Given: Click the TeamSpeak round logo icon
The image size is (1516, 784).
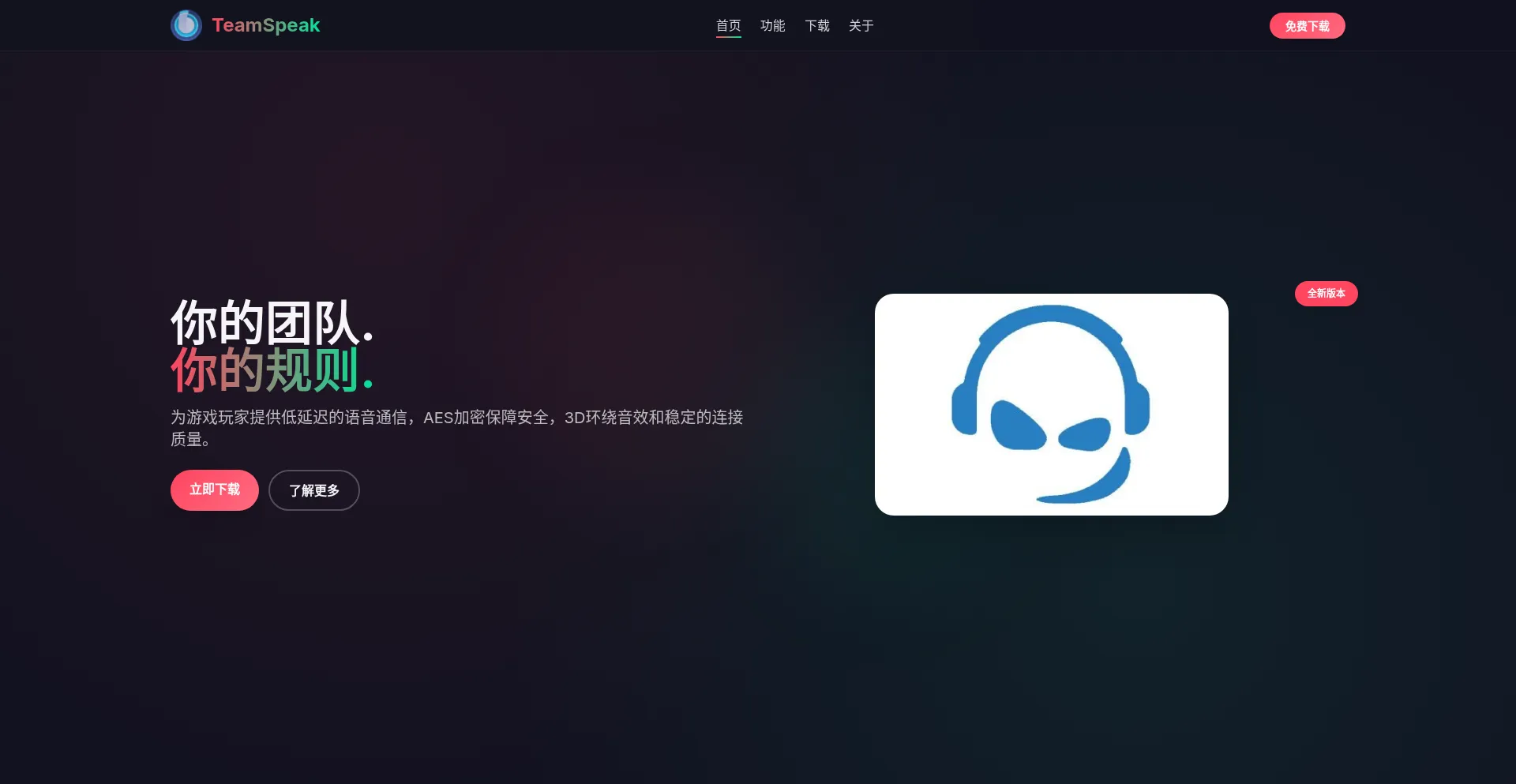Looking at the screenshot, I should tap(186, 25).
